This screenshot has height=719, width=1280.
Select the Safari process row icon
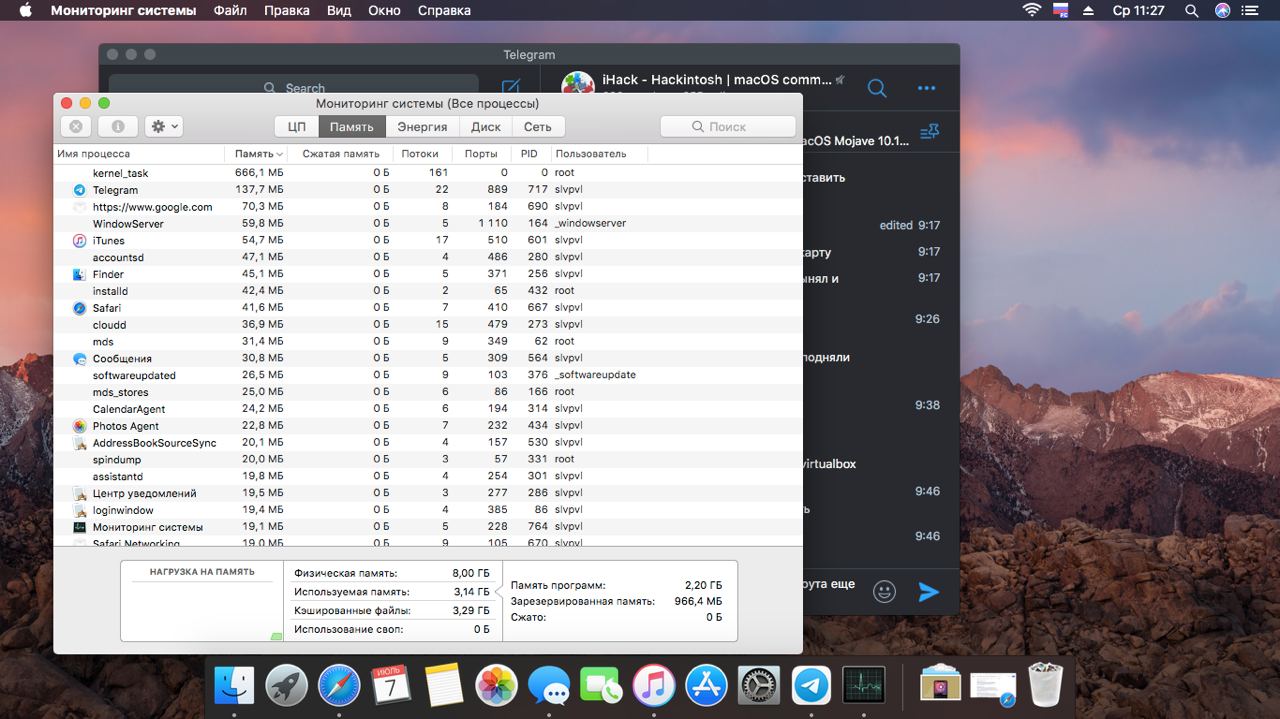click(x=80, y=308)
